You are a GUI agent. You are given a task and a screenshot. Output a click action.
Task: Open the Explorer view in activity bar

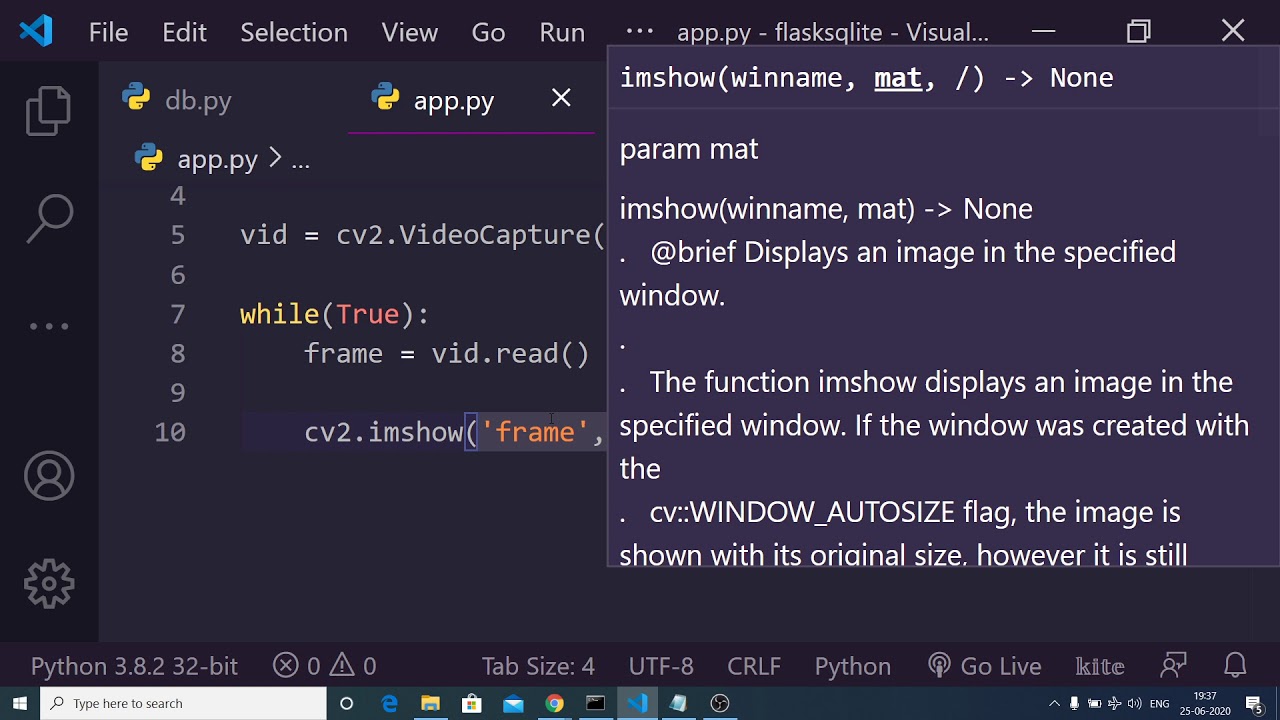pos(48,110)
